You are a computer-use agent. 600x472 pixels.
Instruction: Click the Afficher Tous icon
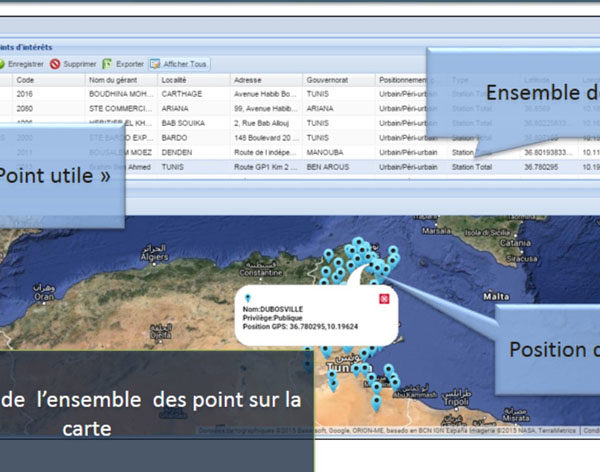[156, 63]
